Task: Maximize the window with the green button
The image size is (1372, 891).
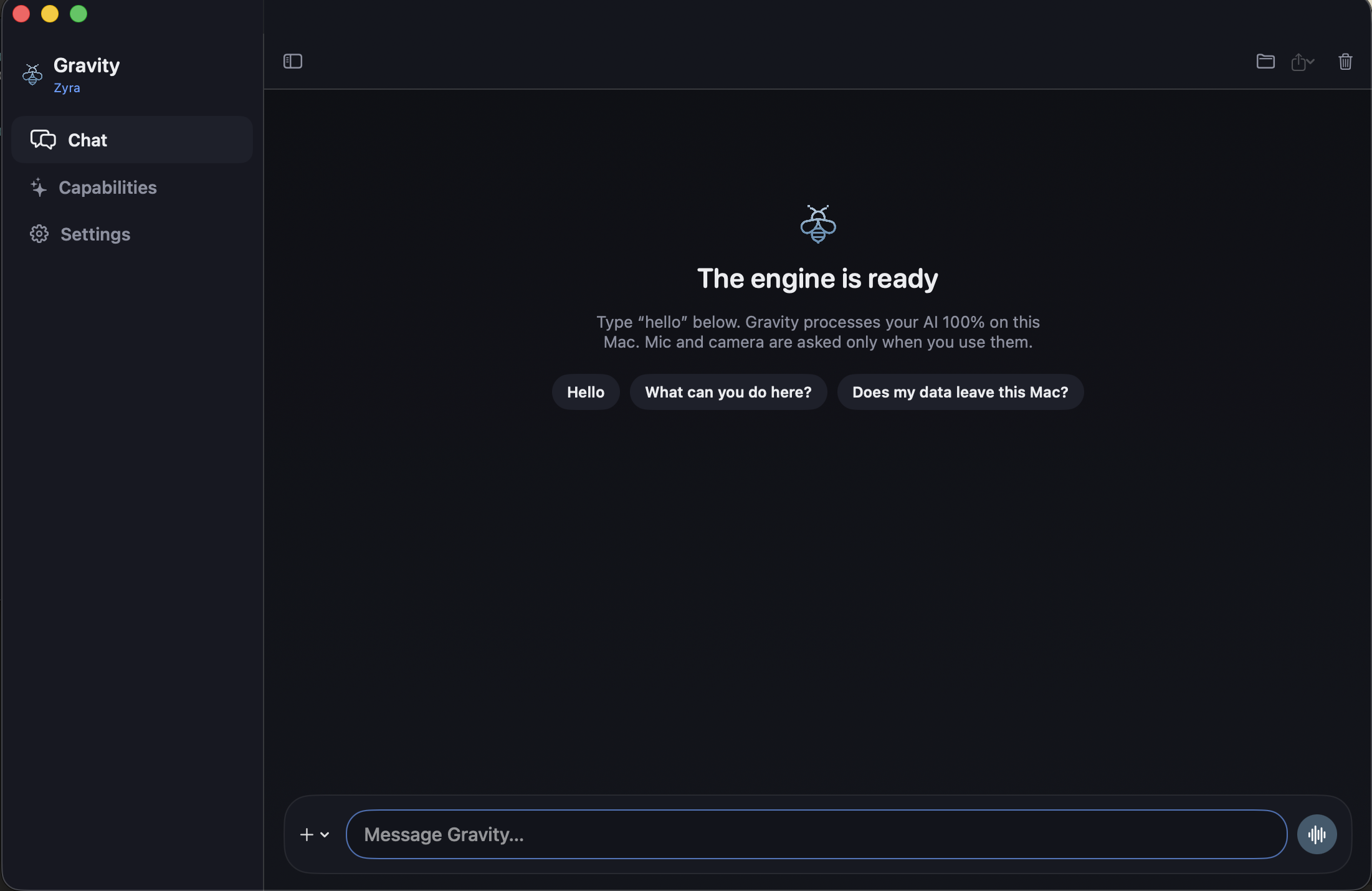Action: 79,14
